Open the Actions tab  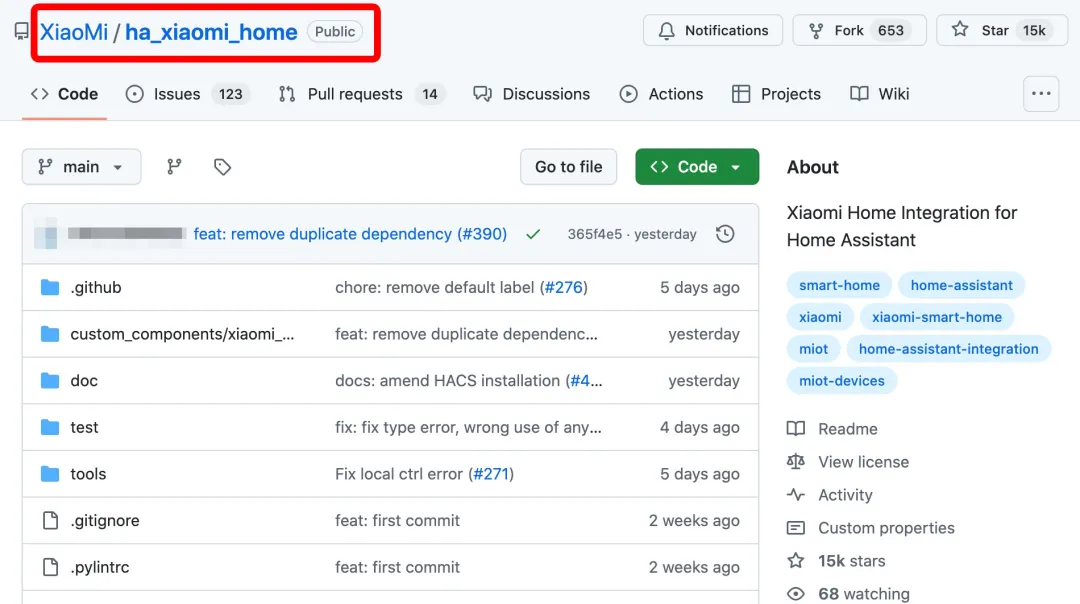pyautogui.click(x=661, y=94)
